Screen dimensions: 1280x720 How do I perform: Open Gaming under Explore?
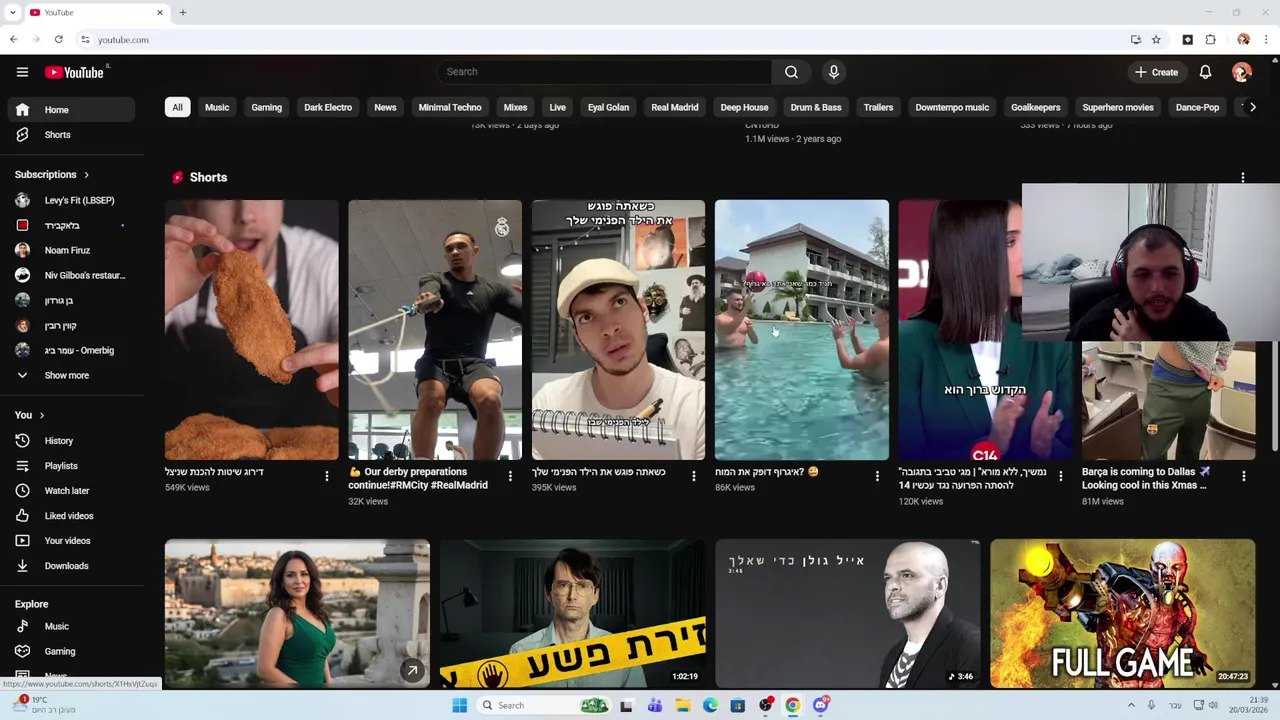(x=69, y=652)
